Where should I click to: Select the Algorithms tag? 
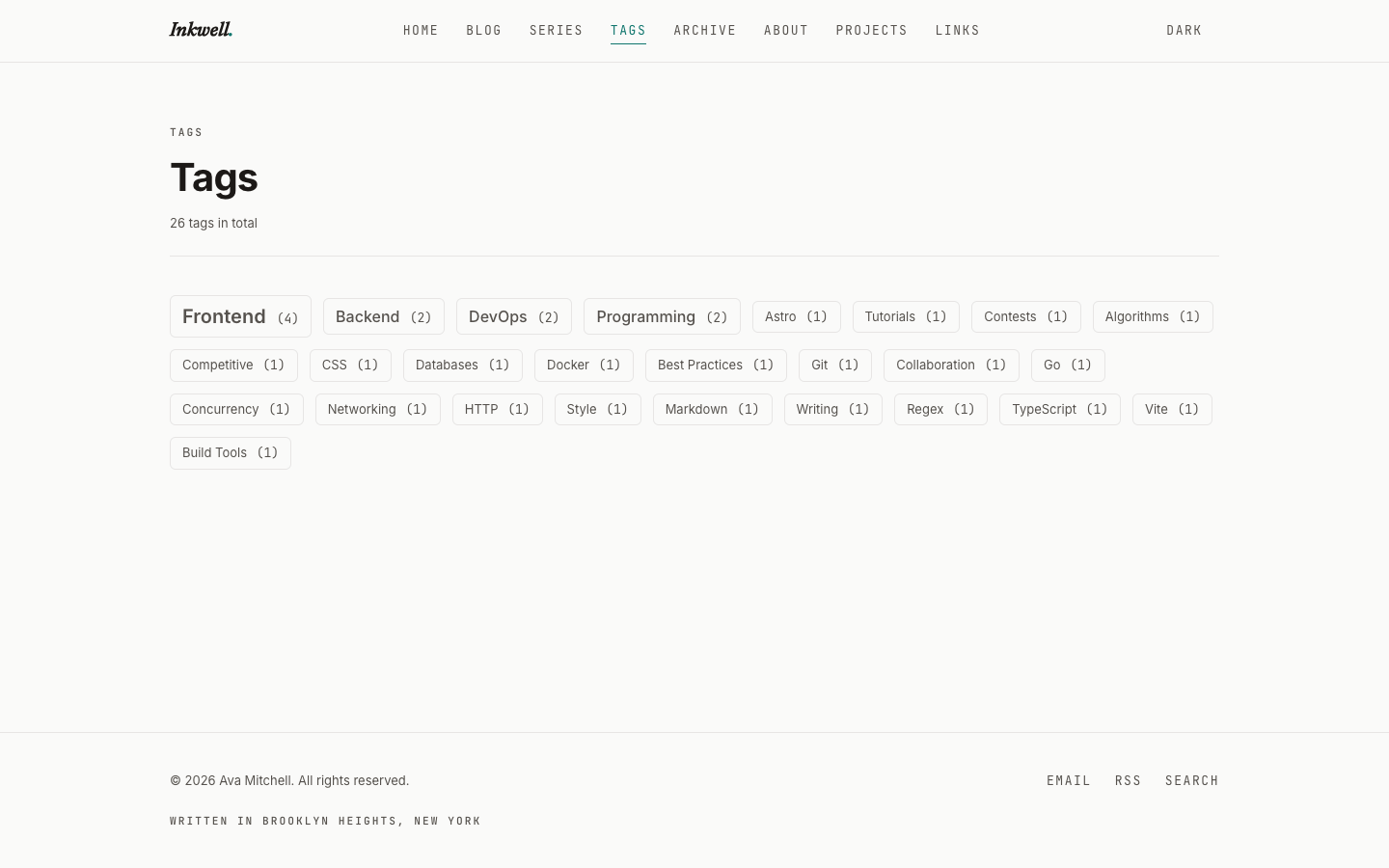[x=1153, y=316]
